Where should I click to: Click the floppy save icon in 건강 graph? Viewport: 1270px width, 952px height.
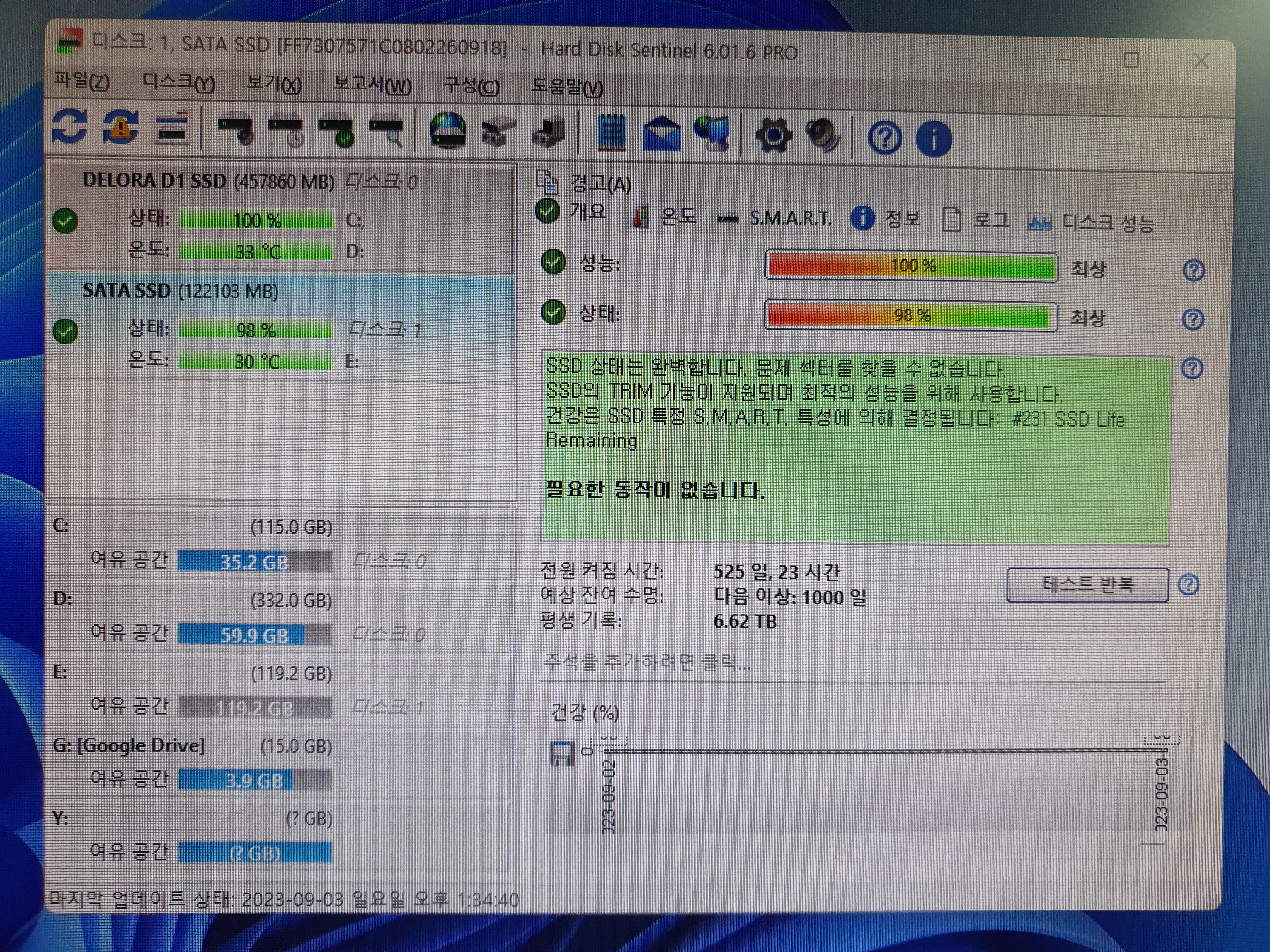point(562,753)
